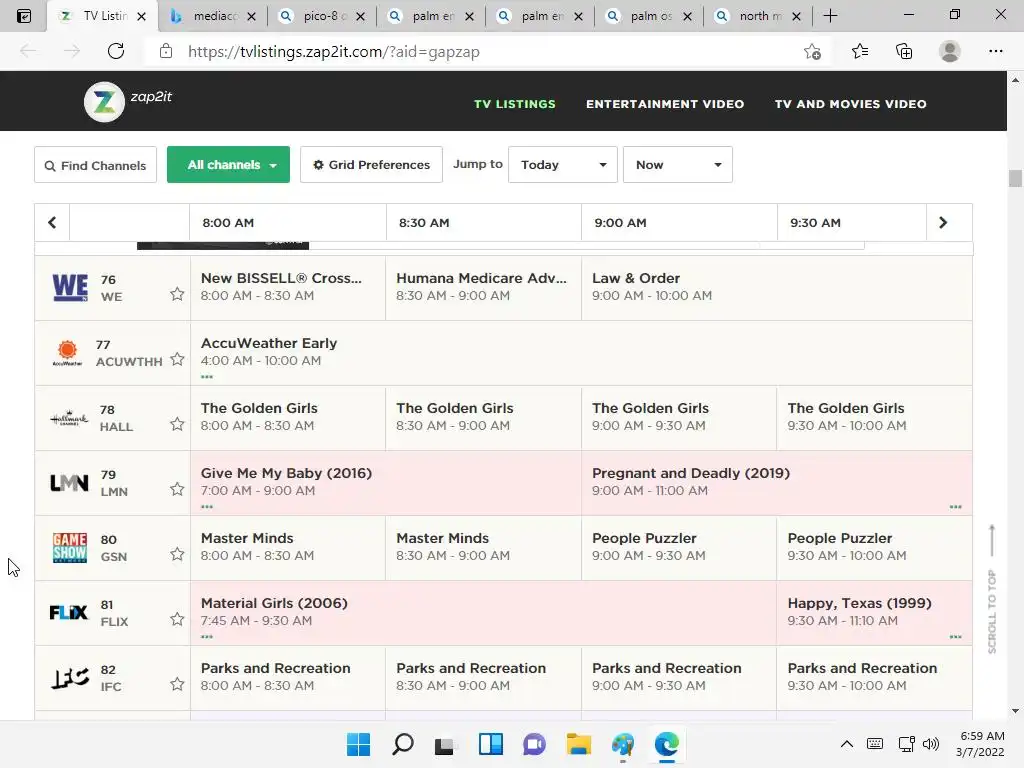Screen dimensions: 1024x768
Task: Click the page vertical scrollbar thumb
Action: (x=1015, y=178)
